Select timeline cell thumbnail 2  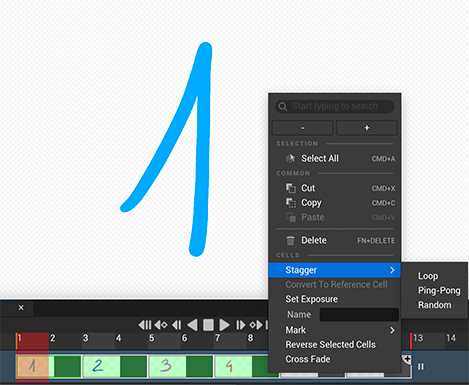tap(101, 366)
